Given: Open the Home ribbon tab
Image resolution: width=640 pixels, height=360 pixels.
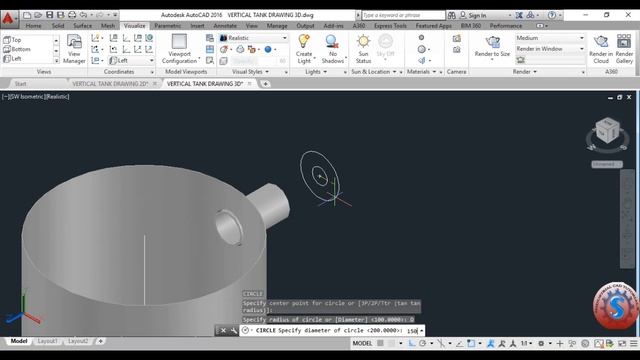Looking at the screenshot, I should pyautogui.click(x=33, y=26).
